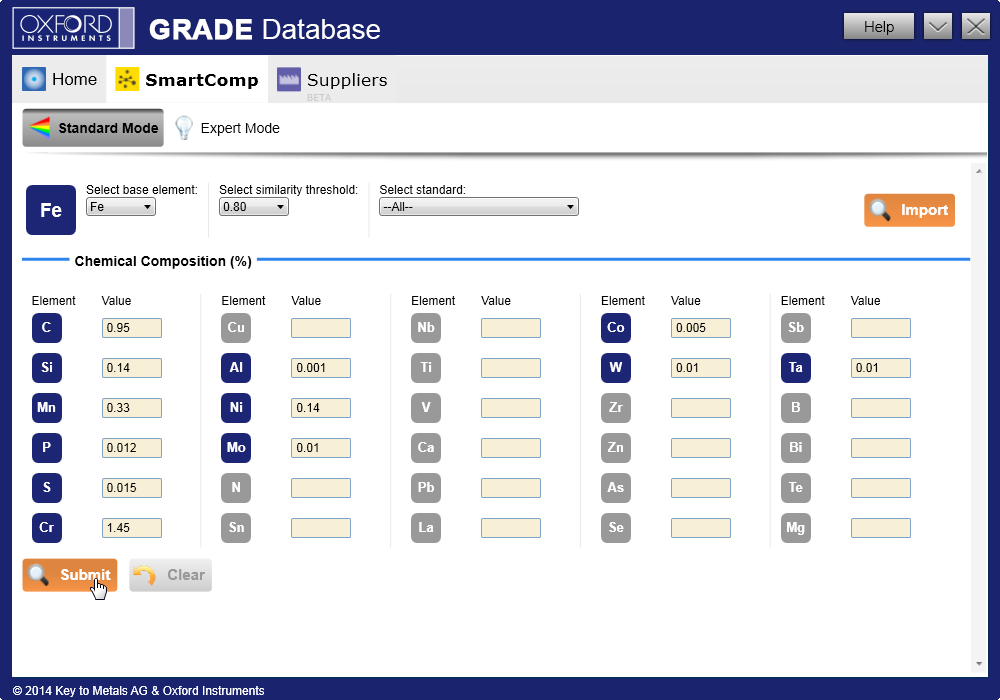Click the Ni element icon

click(x=236, y=408)
